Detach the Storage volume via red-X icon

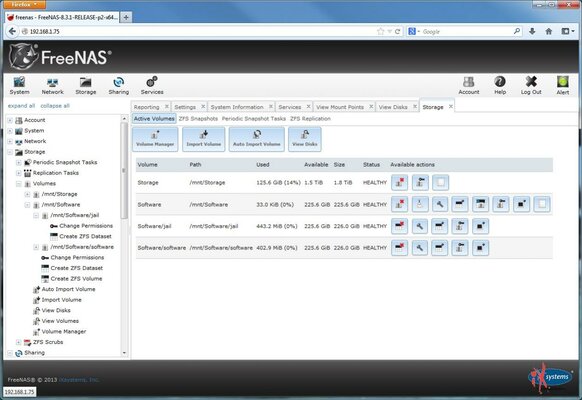(x=399, y=183)
